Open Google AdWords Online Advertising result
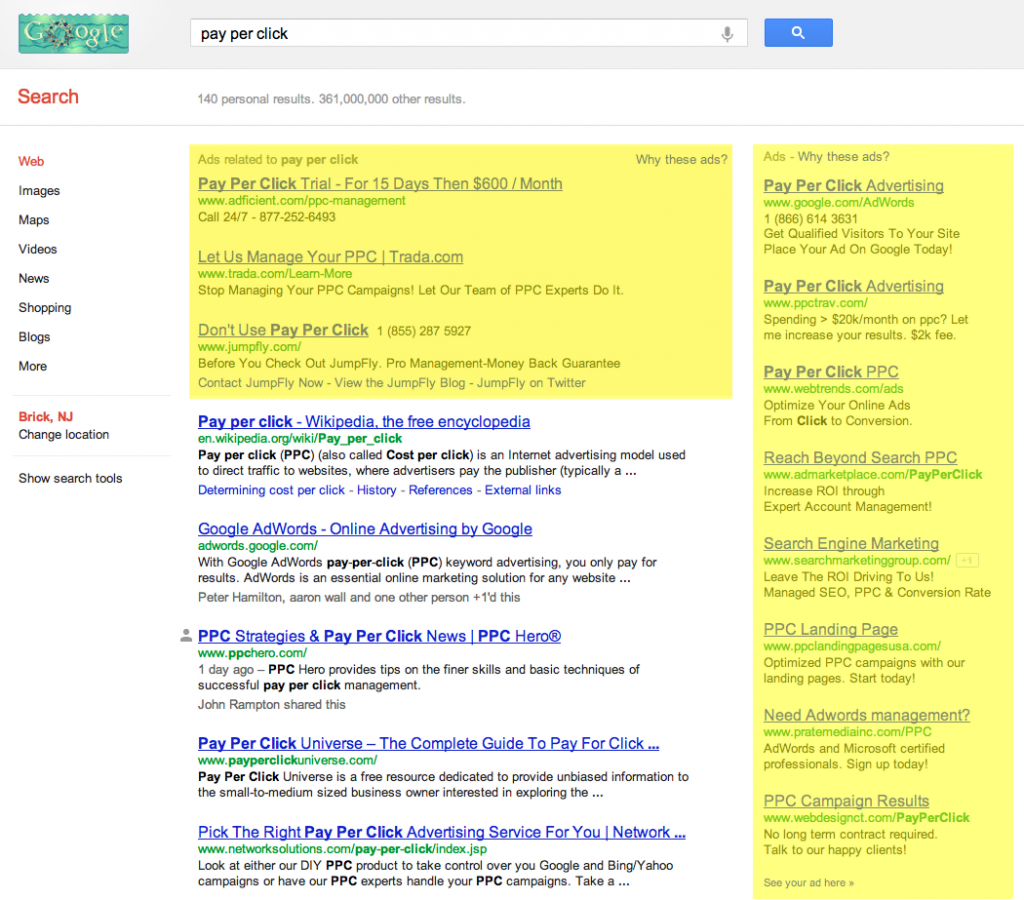The height and width of the screenshot is (900, 1024). pos(365,528)
